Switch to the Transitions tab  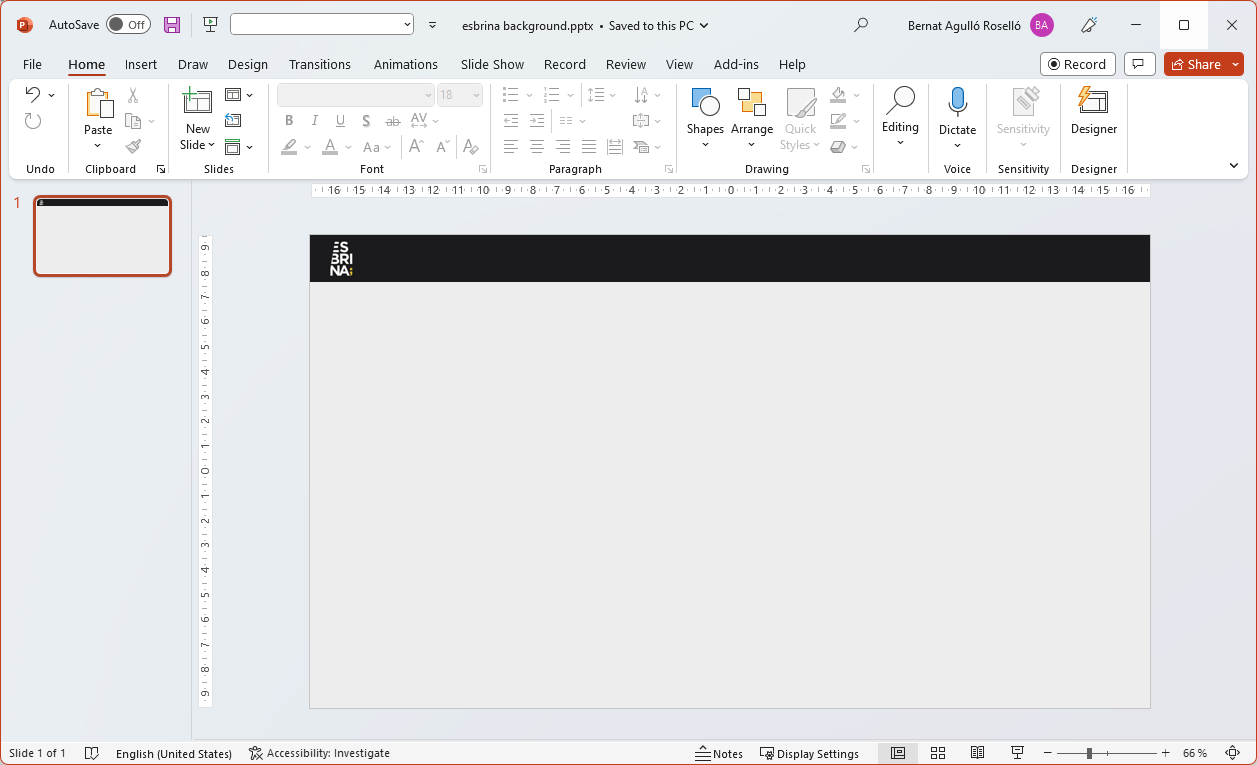click(x=319, y=65)
